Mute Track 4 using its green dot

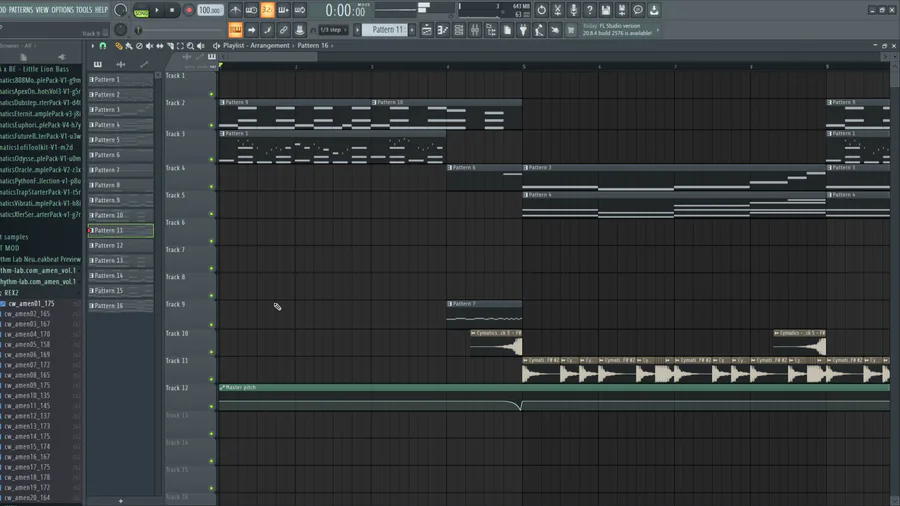point(211,186)
